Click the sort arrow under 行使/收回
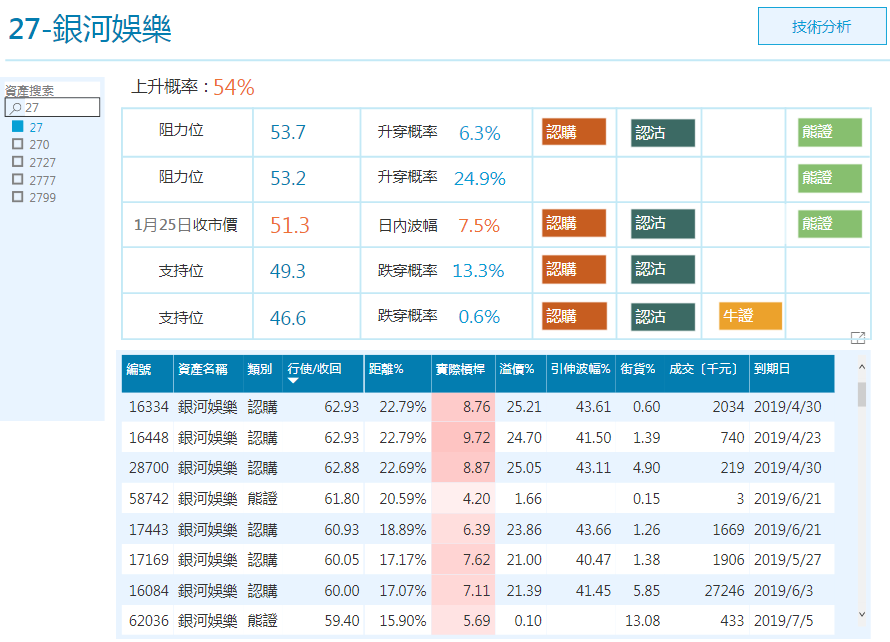The height and width of the screenshot is (642, 890). (293, 381)
